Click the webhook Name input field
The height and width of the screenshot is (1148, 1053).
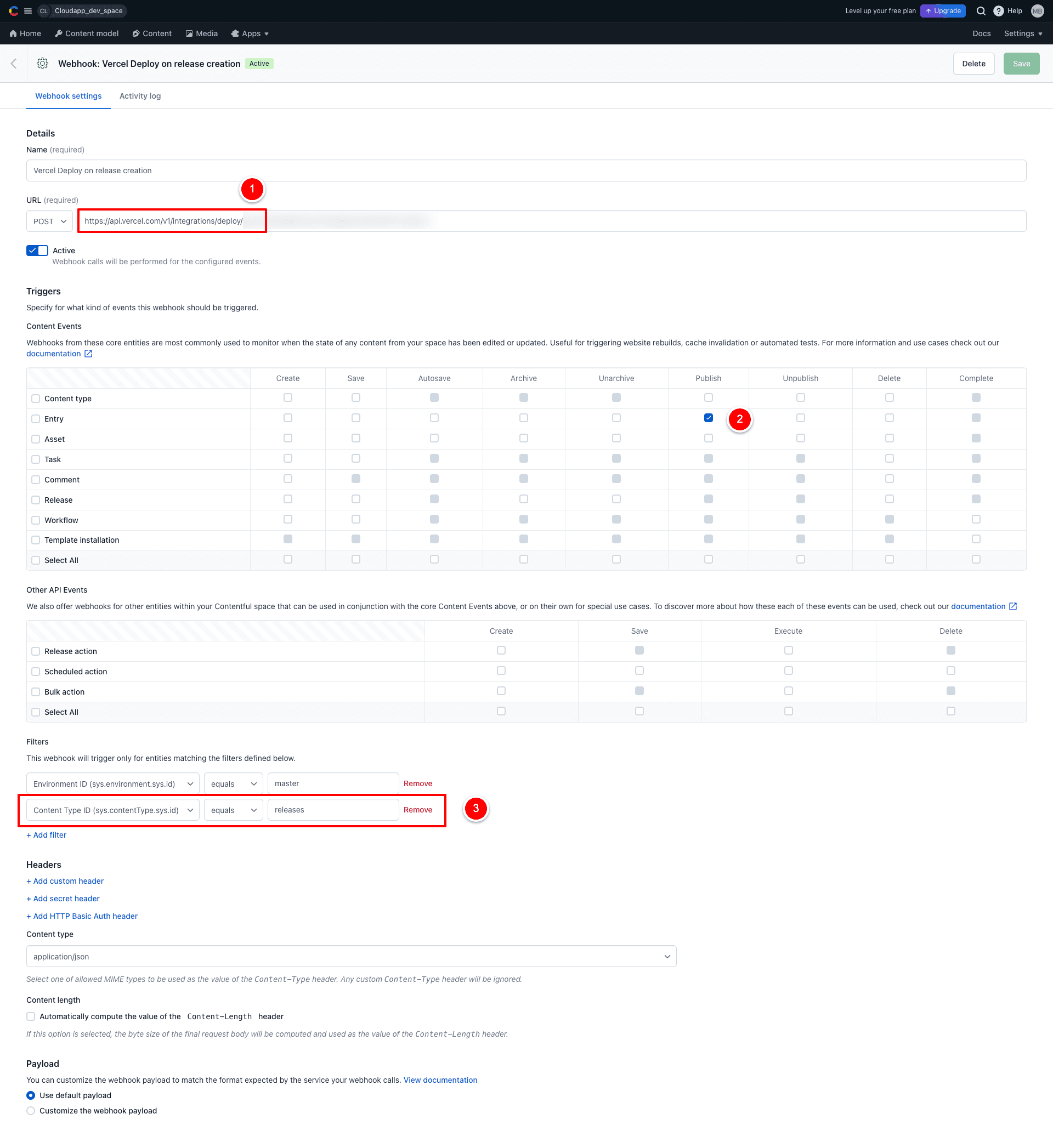click(x=526, y=171)
